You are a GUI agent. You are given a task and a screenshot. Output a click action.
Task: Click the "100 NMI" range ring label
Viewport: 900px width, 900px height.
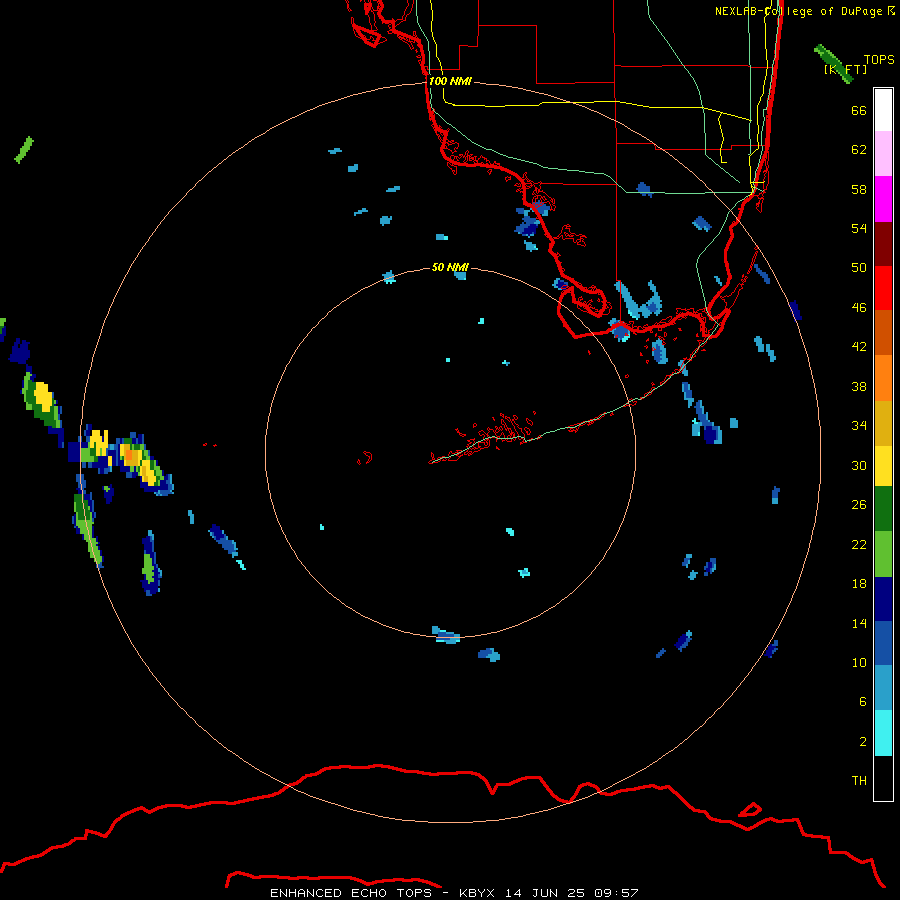coord(450,81)
